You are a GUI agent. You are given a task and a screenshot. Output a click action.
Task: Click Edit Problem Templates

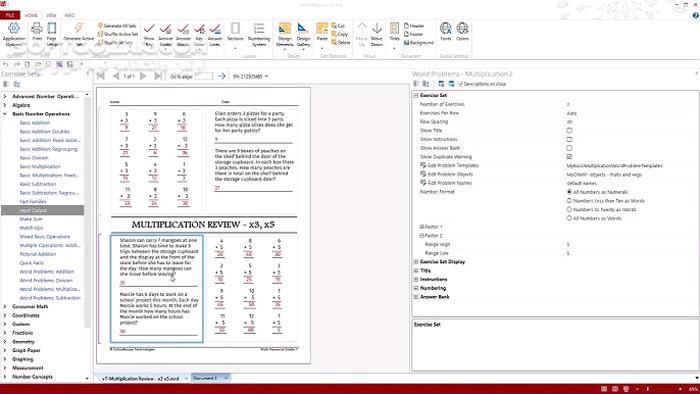(x=453, y=166)
